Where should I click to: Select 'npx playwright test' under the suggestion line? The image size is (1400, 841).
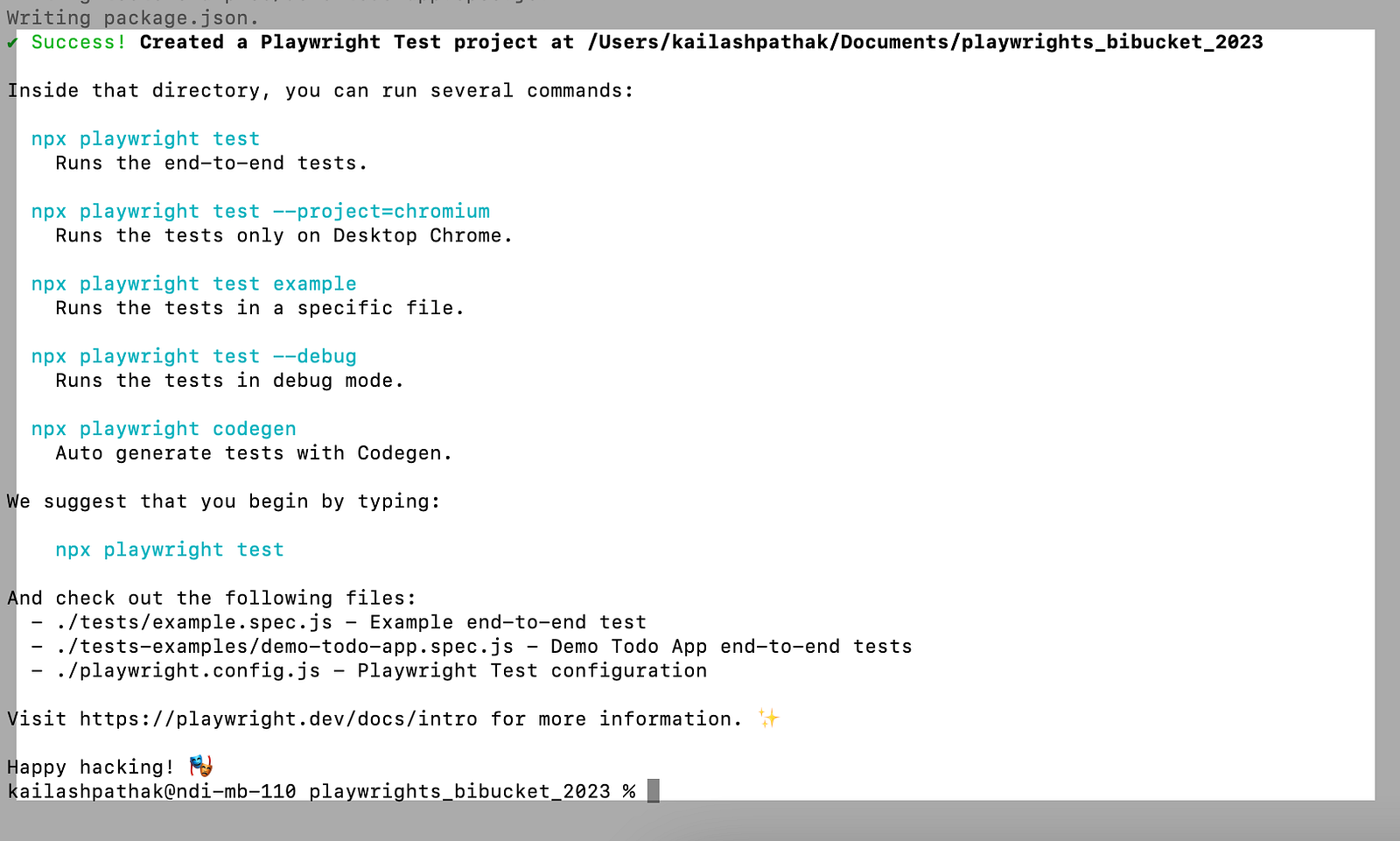(170, 550)
